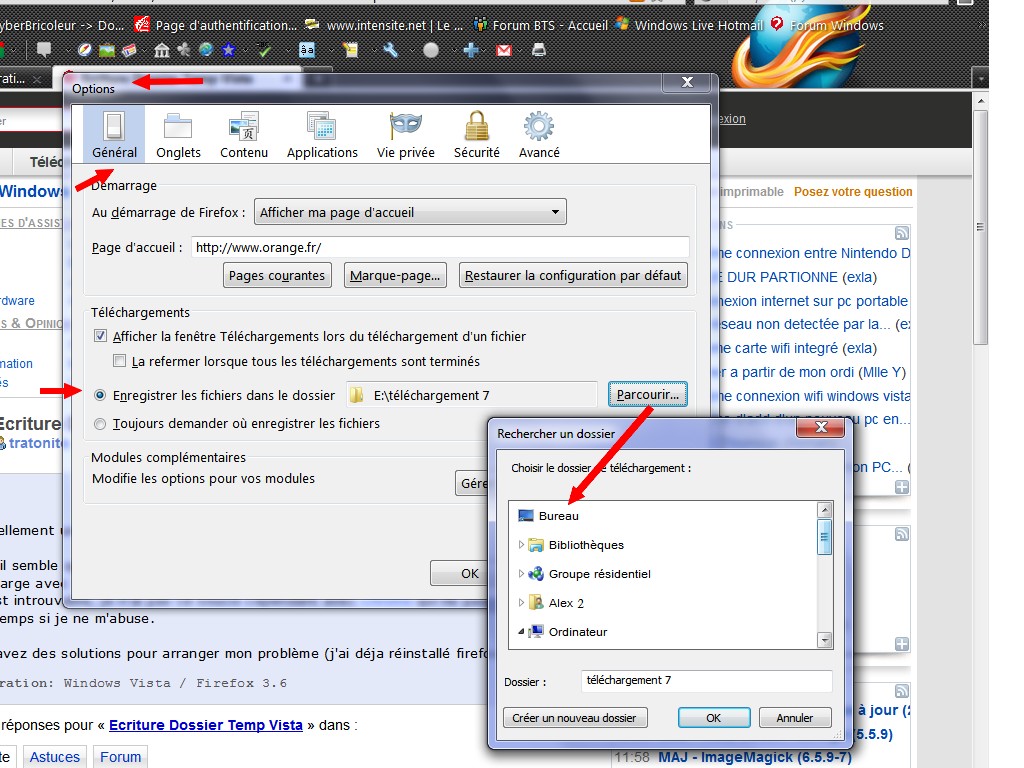Click the Page d'accueil URL field

[x=440, y=247]
